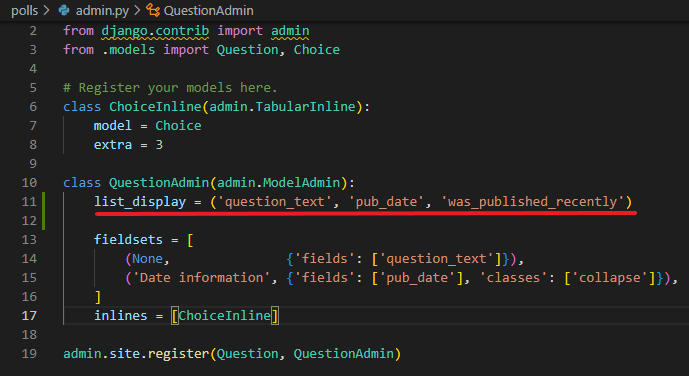Open the 'QuestionAdmin' breadcrumb symbol

[209, 10]
